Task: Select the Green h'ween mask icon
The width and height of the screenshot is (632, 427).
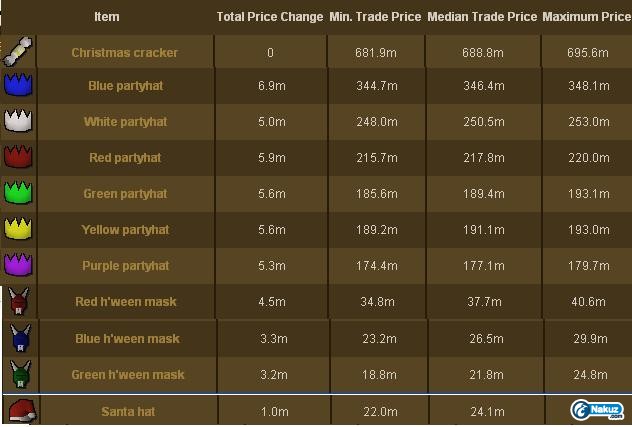Action: click(x=18, y=374)
